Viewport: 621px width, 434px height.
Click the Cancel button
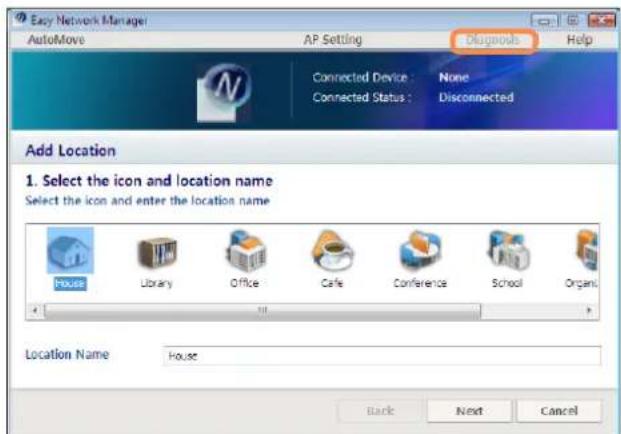[x=559, y=411]
